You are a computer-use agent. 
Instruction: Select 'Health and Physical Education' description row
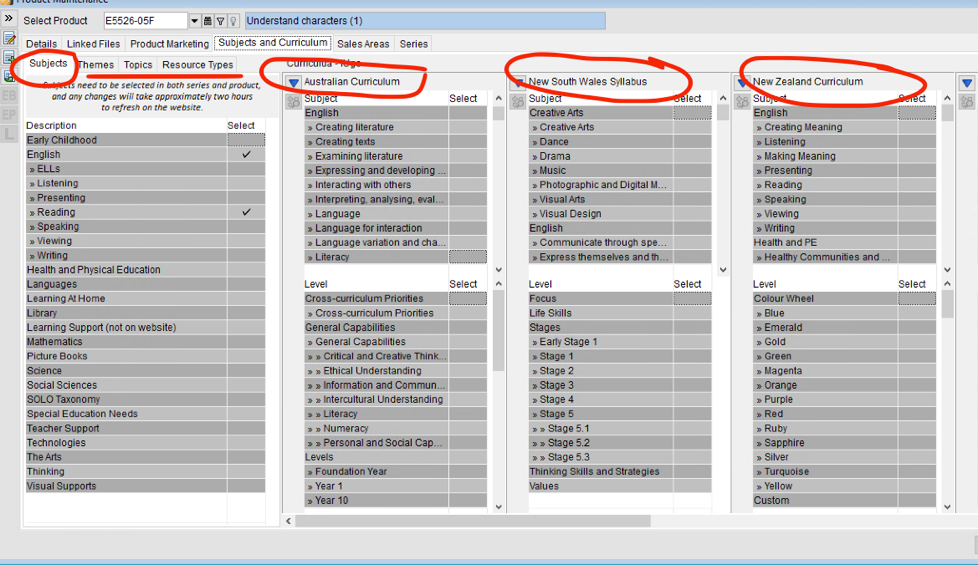[127, 270]
